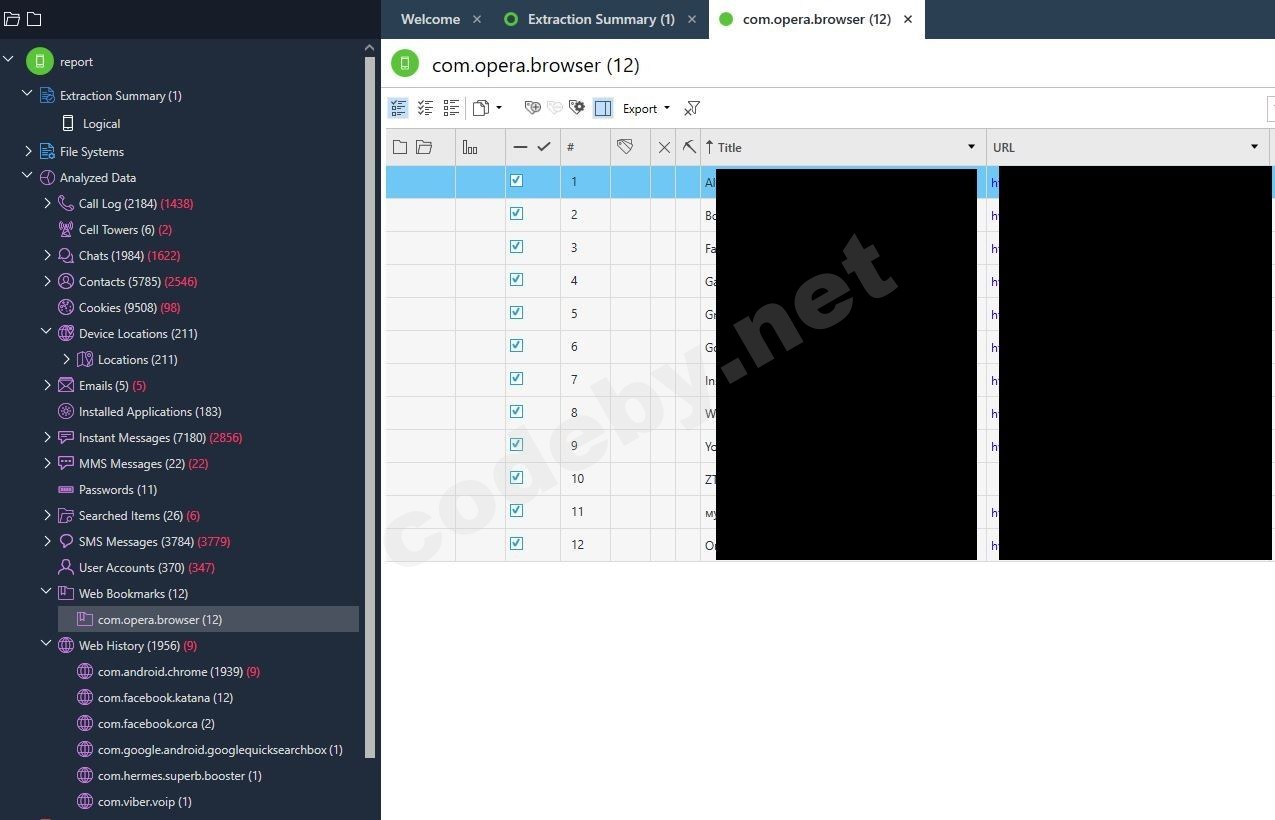Screen dimensions: 1275x820
Task: Select com.viber.voip (1) in tree
Action: tap(145, 802)
